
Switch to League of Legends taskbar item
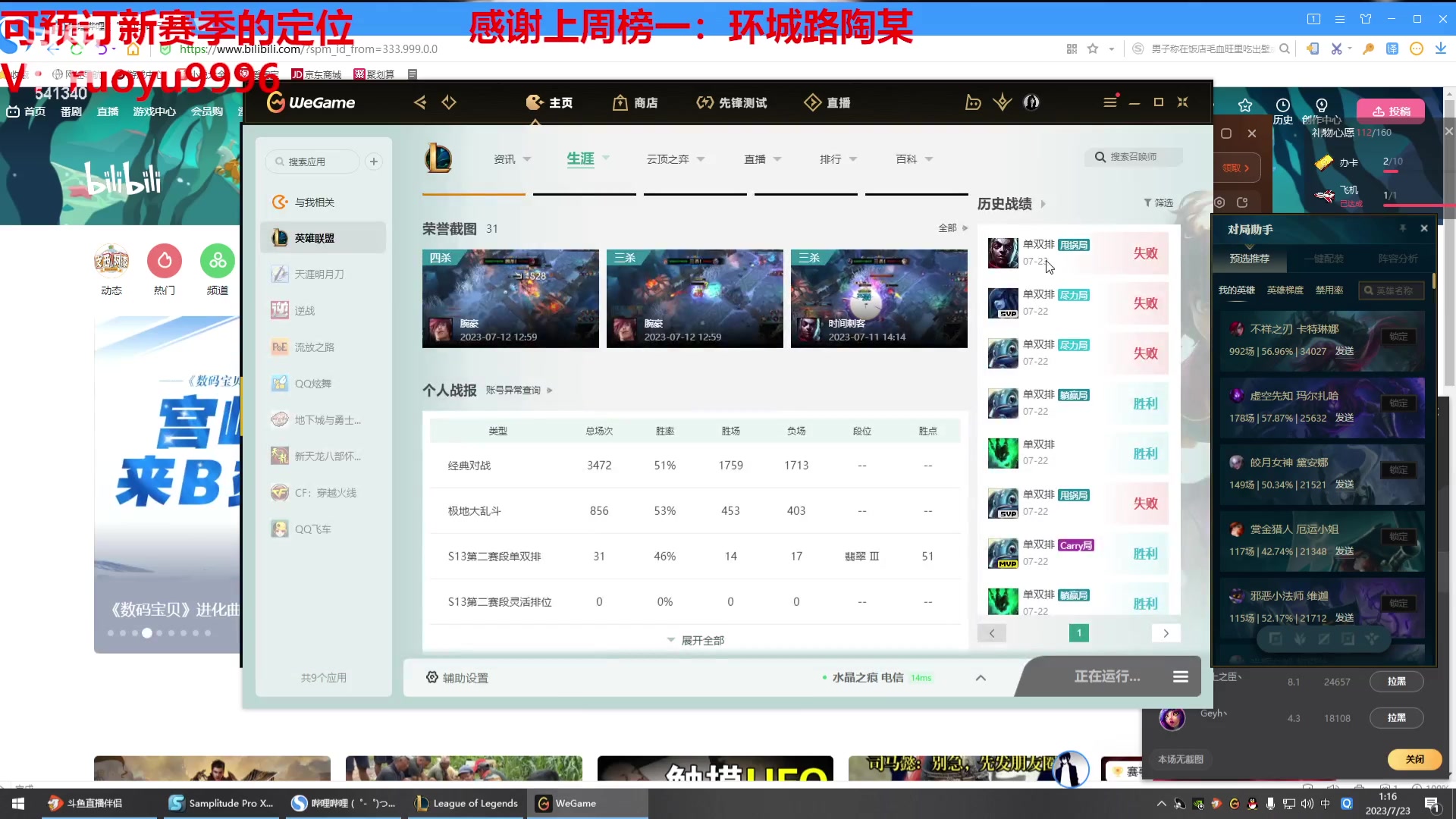(466, 803)
